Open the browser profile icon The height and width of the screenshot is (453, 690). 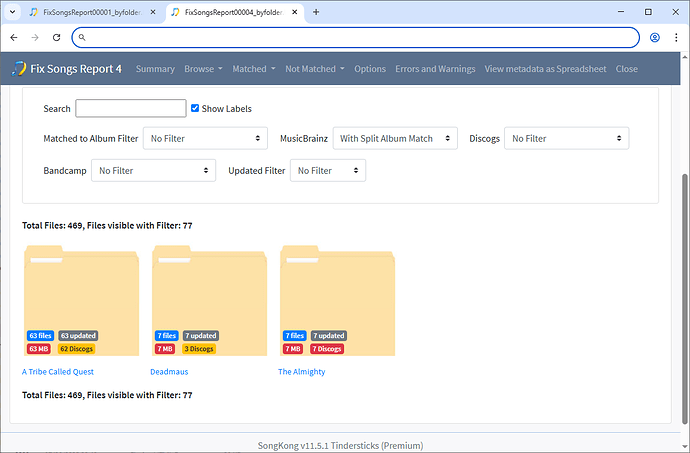(655, 37)
